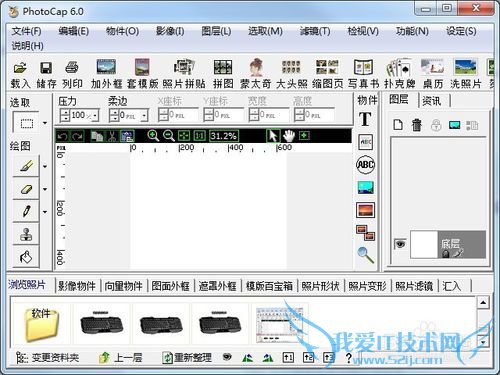Create new layer with blank page icon
Screen dimensions: 500x375
[x=398, y=125]
